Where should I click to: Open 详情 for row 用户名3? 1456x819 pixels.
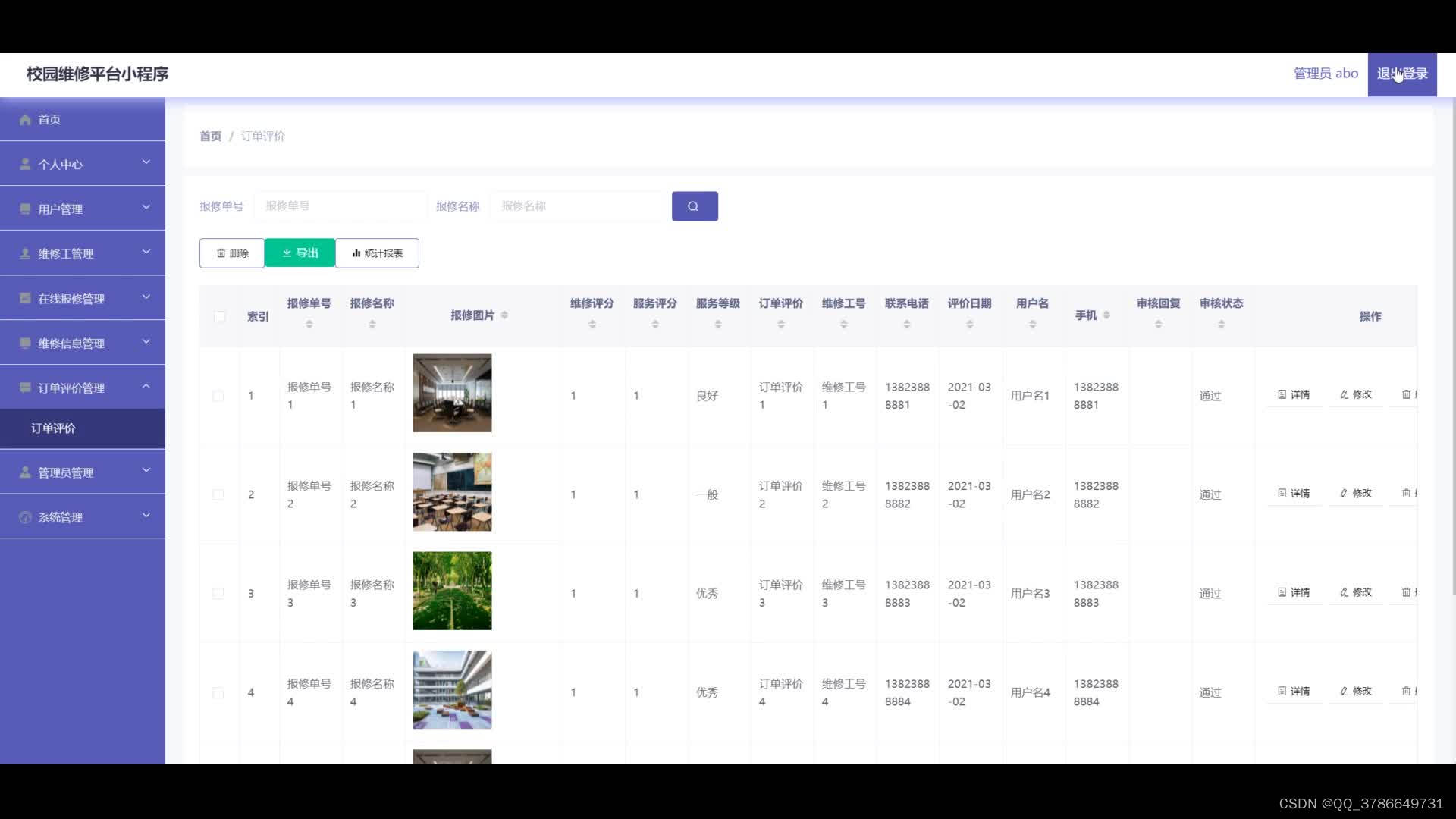pos(1294,592)
